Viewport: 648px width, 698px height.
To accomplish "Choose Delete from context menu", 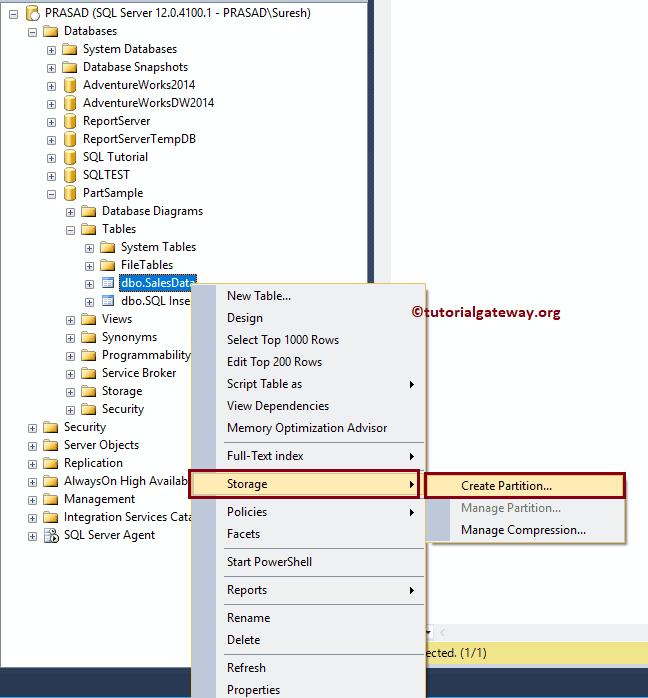I will click(x=309, y=640).
